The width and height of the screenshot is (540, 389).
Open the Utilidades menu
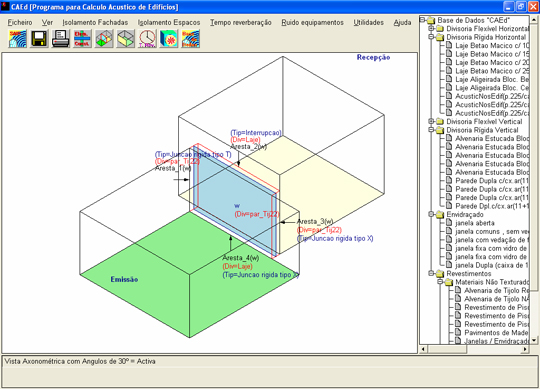(368, 22)
